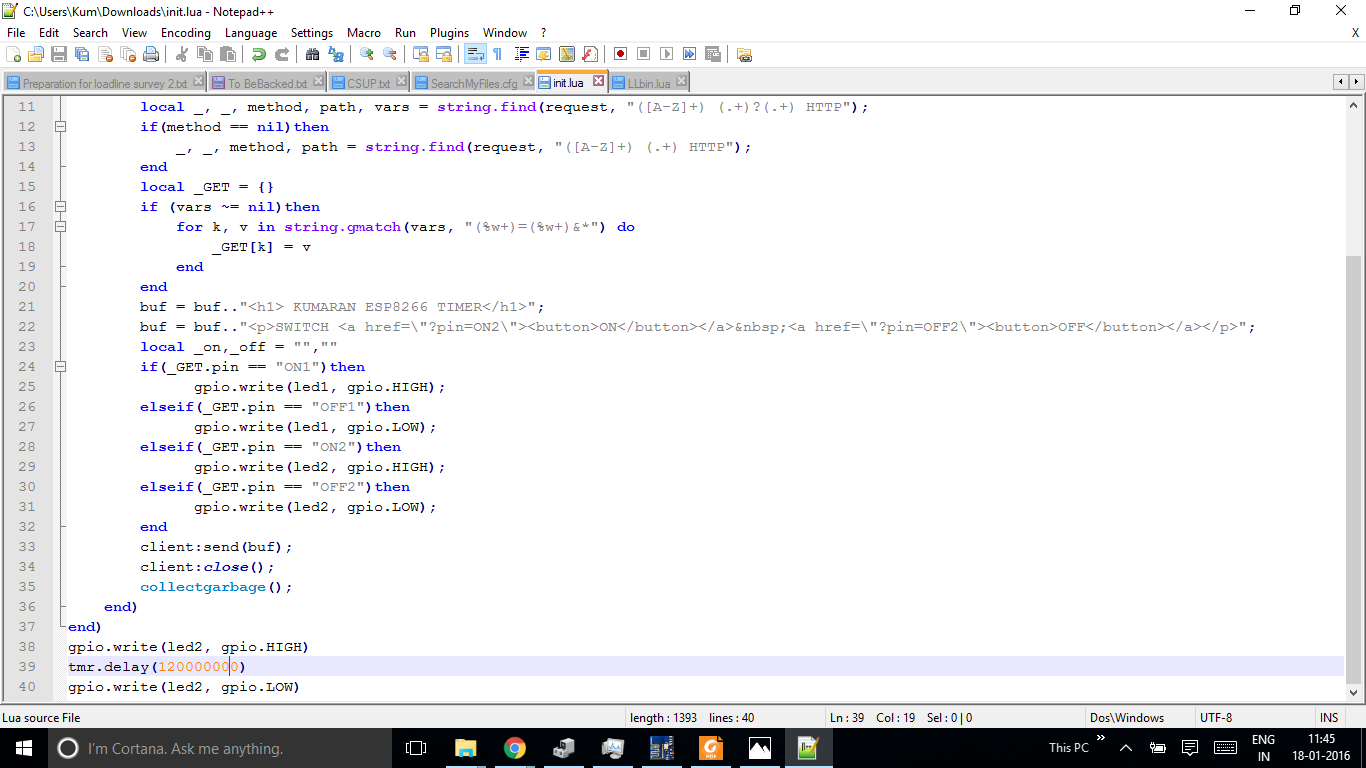
Task: Toggle the Function List toolbar icon
Action: [590, 54]
